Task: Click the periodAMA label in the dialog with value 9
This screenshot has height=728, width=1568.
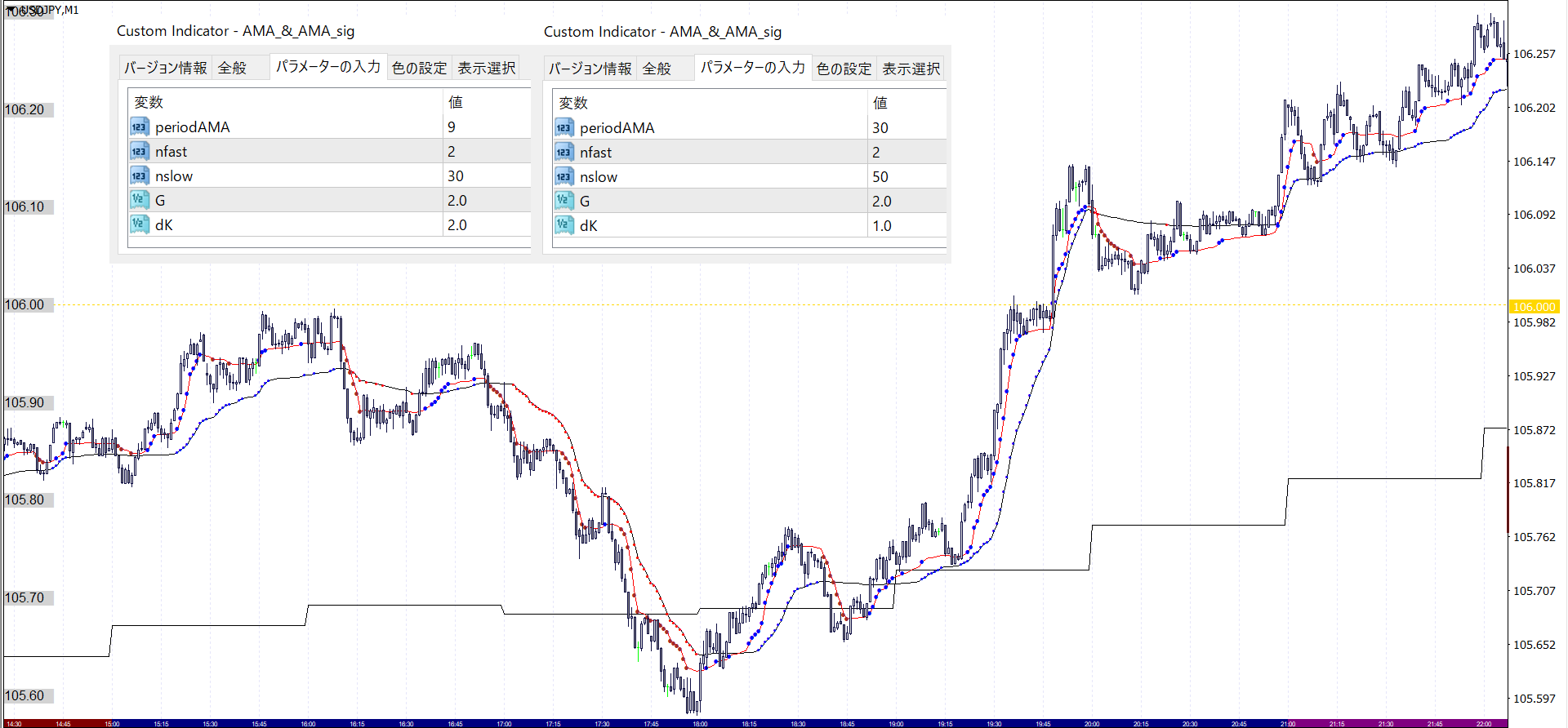Action: coord(193,127)
